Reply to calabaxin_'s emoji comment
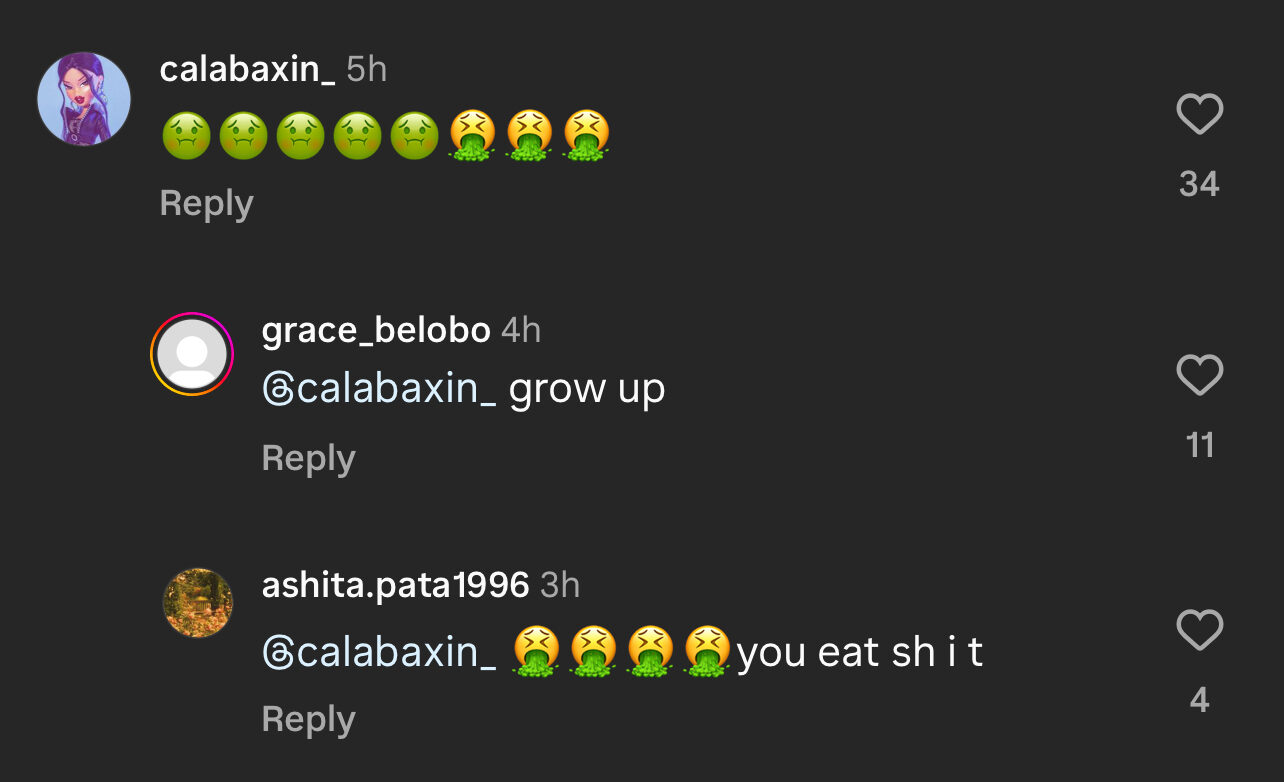The width and height of the screenshot is (1284, 782). click(206, 204)
